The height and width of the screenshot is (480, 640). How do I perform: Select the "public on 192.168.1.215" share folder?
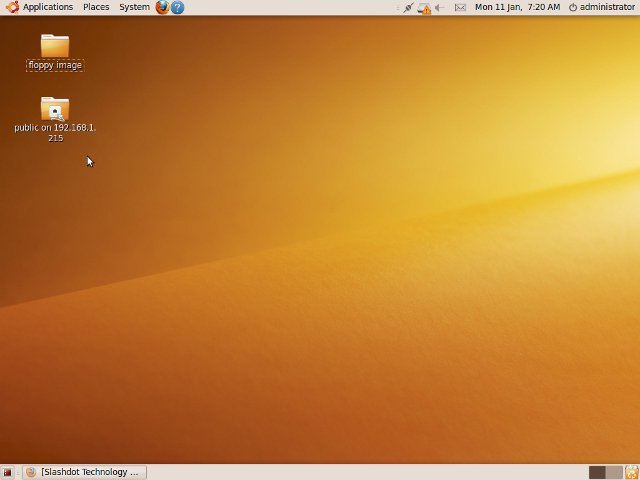click(55, 108)
